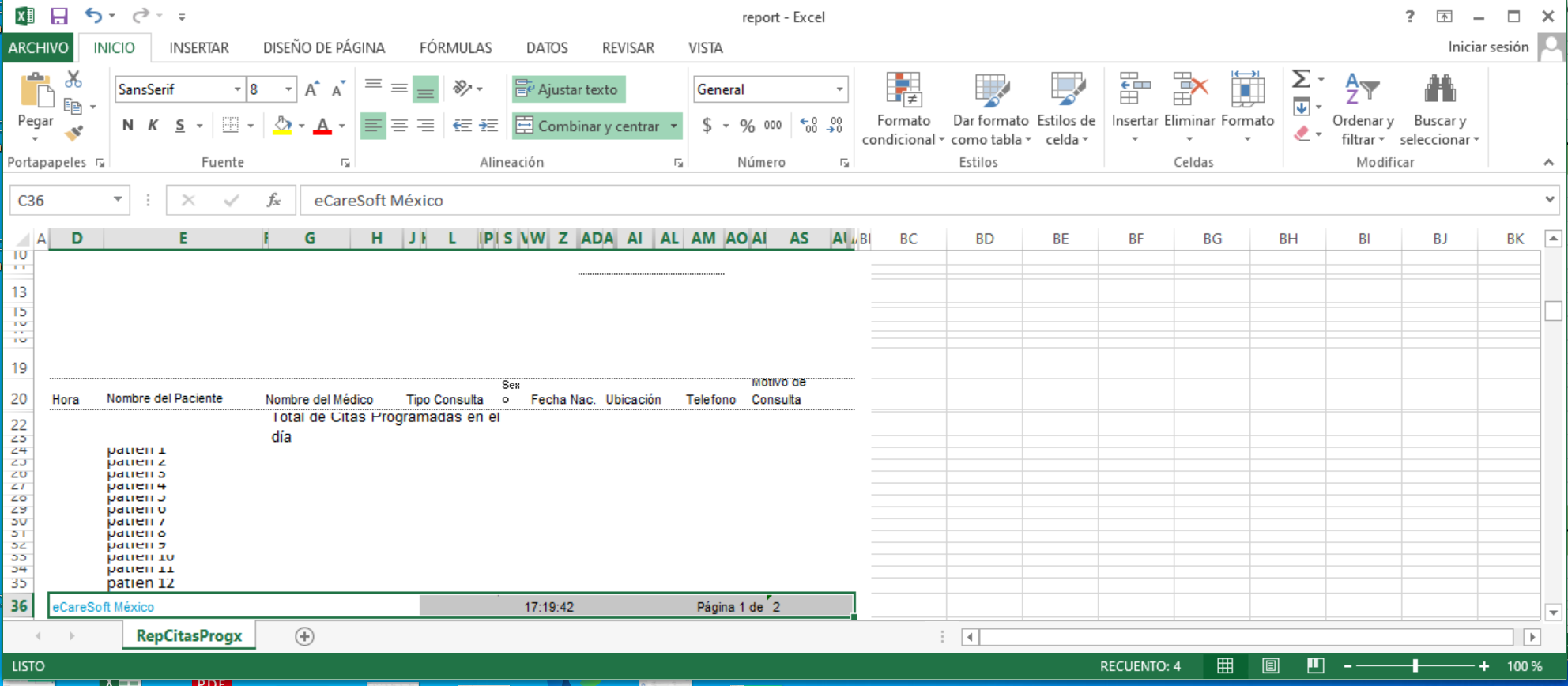Image resolution: width=1568 pixels, height=686 pixels.
Task: Click the Increase Font Size icon
Action: [x=312, y=89]
